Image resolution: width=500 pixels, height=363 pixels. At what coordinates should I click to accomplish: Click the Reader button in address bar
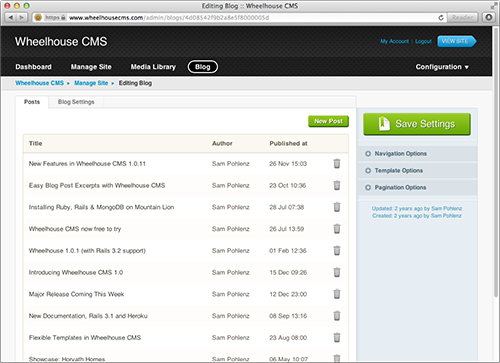462,17
